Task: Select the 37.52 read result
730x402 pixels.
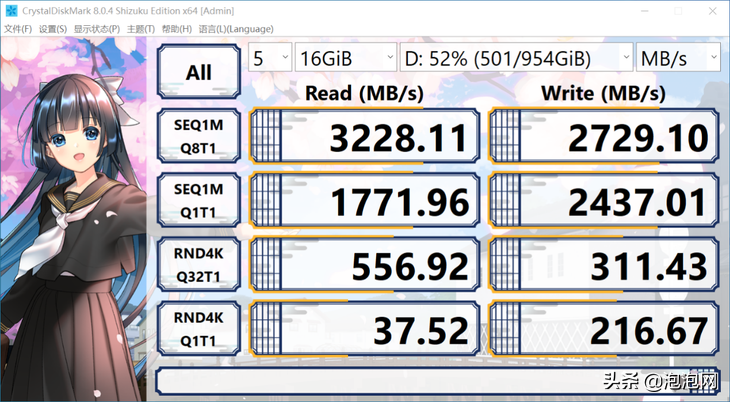Action: pos(365,329)
